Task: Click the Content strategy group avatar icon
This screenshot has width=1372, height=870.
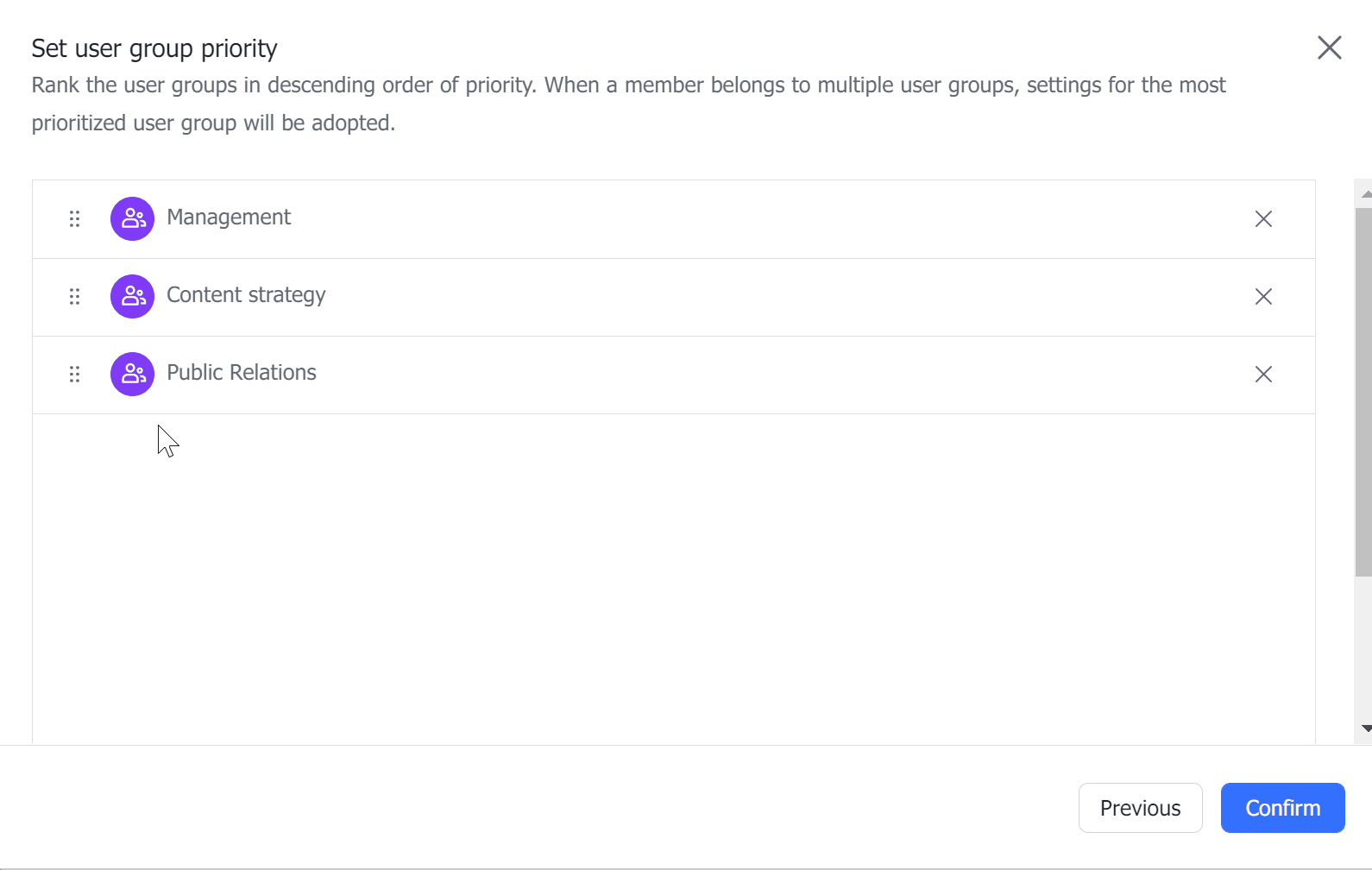Action: point(131,296)
